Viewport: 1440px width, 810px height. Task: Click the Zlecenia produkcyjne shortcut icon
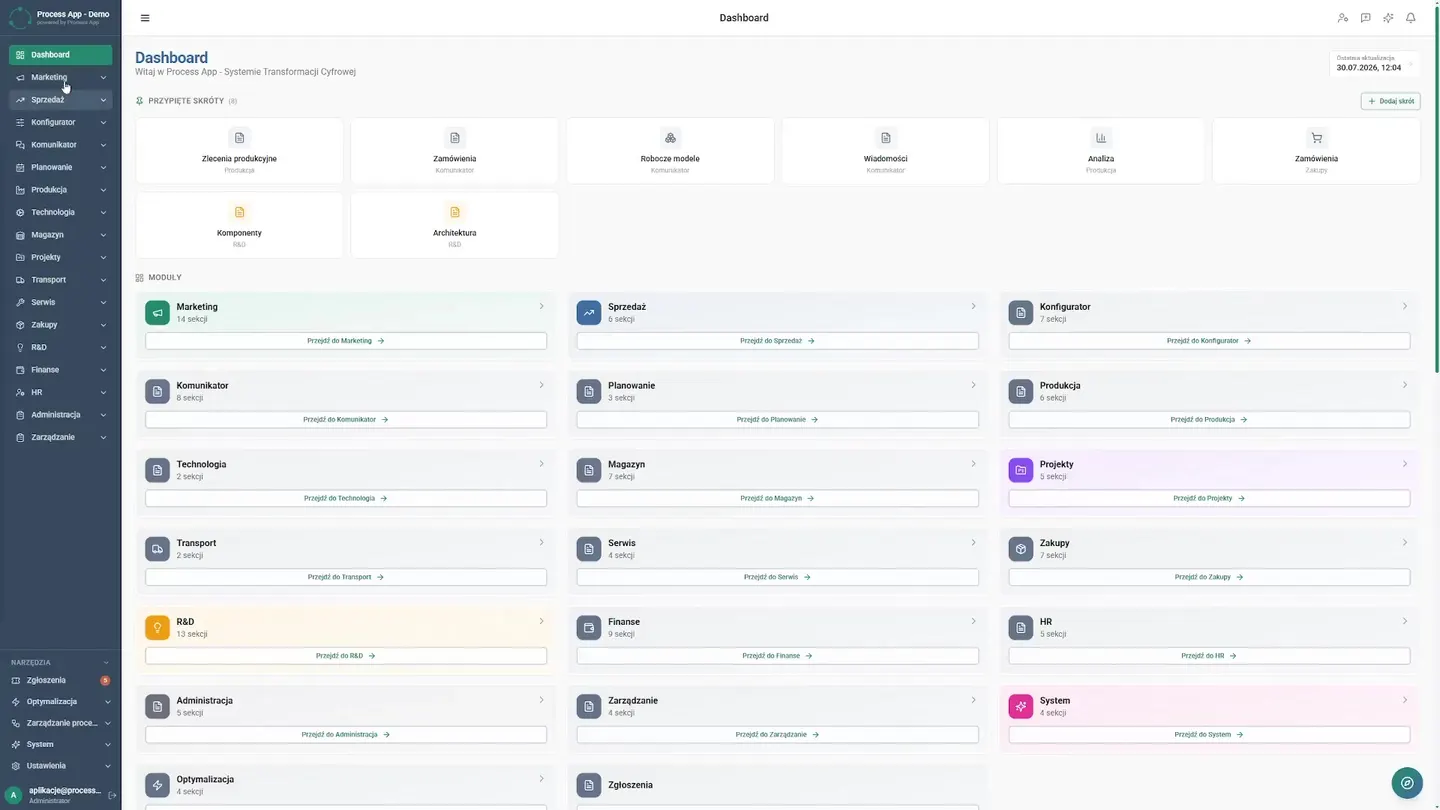(239, 138)
